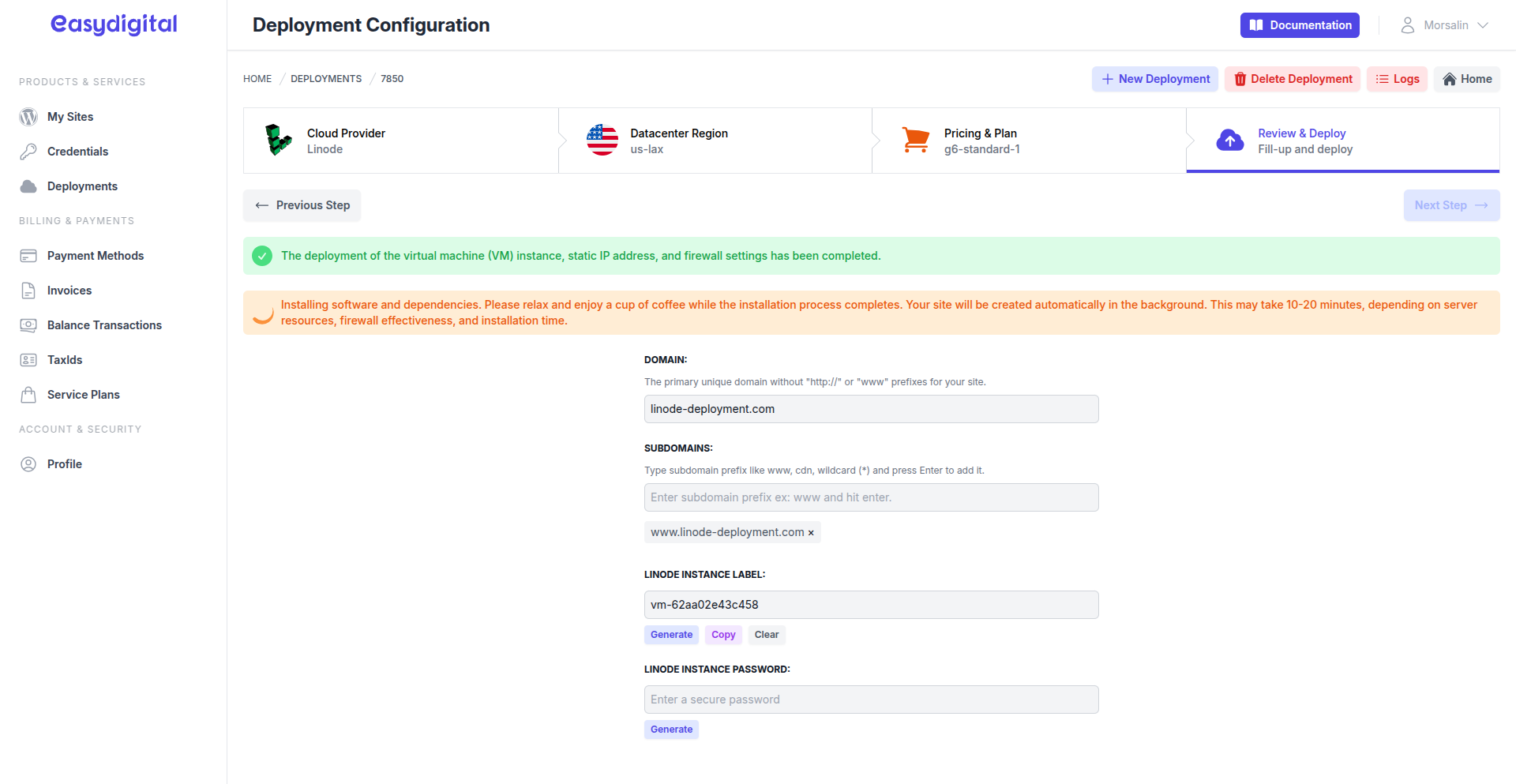
Task: Remove the www.linode-deployment.com subdomain tag
Action: [811, 532]
